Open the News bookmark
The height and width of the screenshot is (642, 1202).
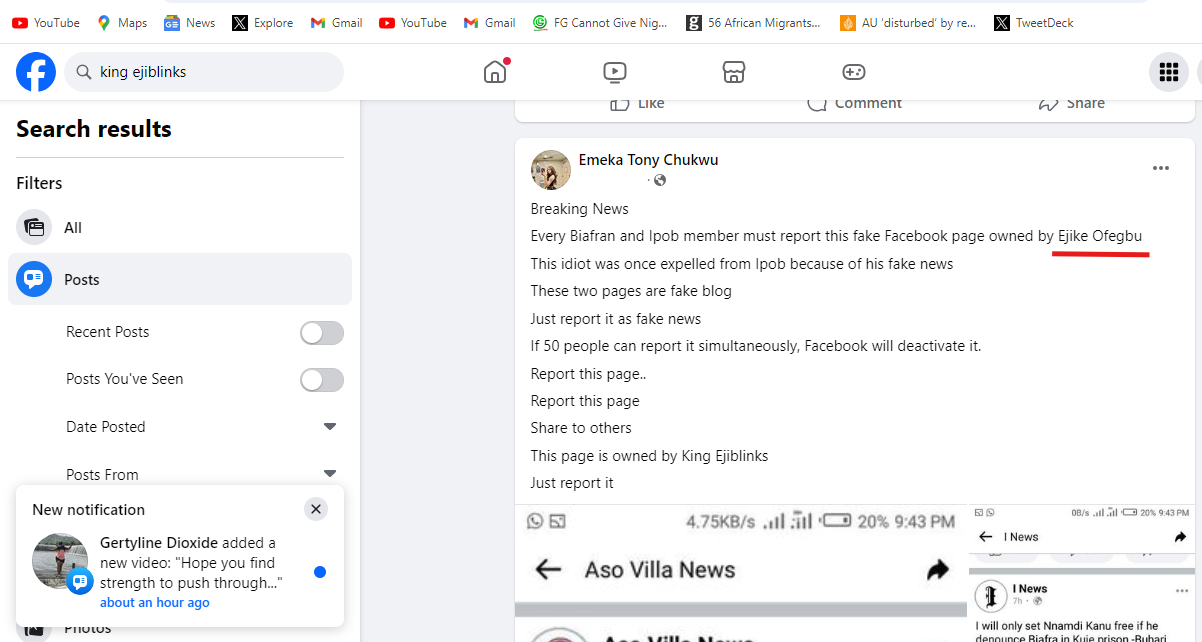click(190, 22)
